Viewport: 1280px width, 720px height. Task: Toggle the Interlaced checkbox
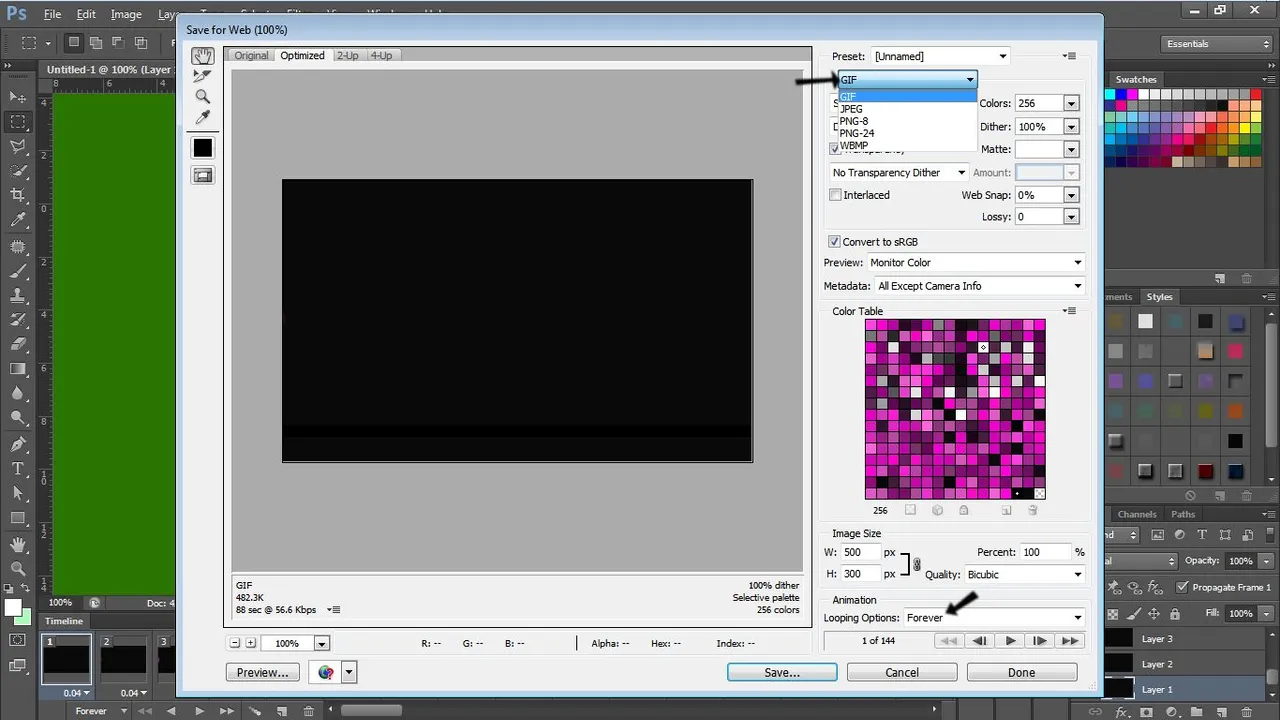click(835, 195)
